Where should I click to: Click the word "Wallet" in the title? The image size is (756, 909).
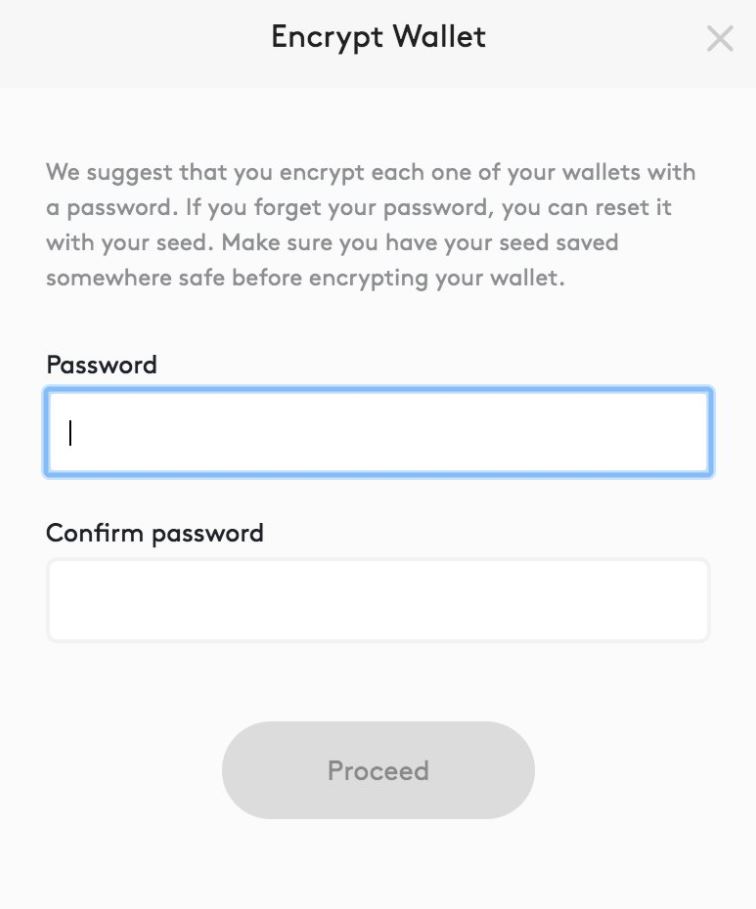point(439,37)
